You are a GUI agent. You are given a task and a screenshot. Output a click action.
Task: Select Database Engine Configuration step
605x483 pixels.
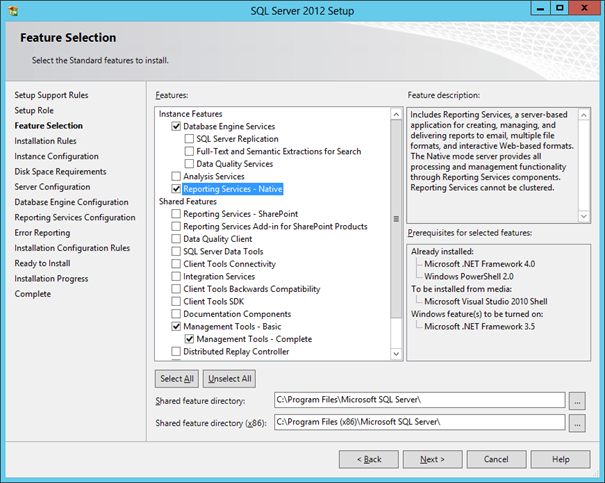pyautogui.click(x=71, y=202)
